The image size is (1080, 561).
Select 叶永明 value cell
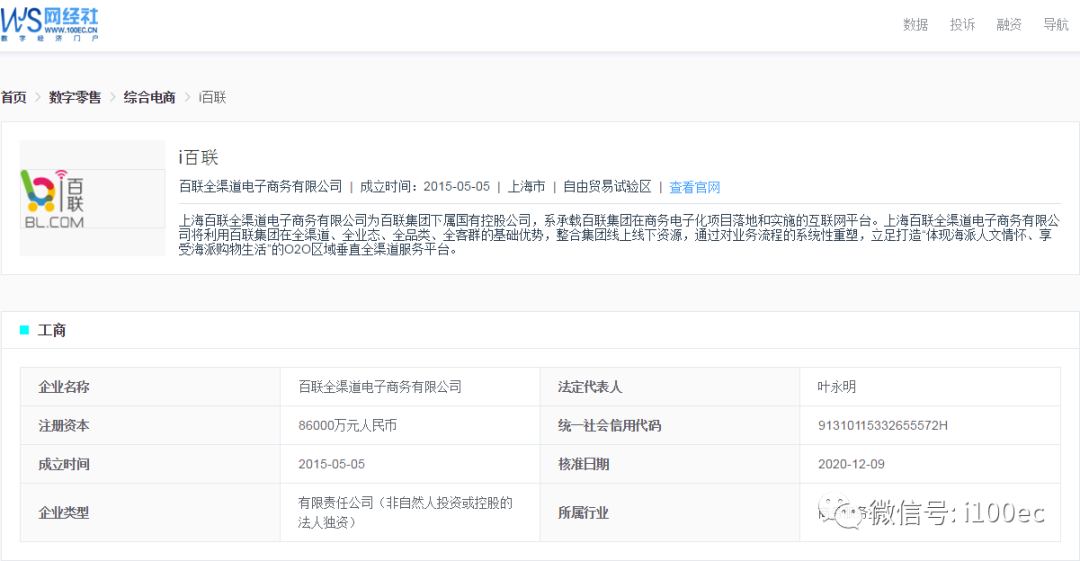pyautogui.click(x=930, y=387)
